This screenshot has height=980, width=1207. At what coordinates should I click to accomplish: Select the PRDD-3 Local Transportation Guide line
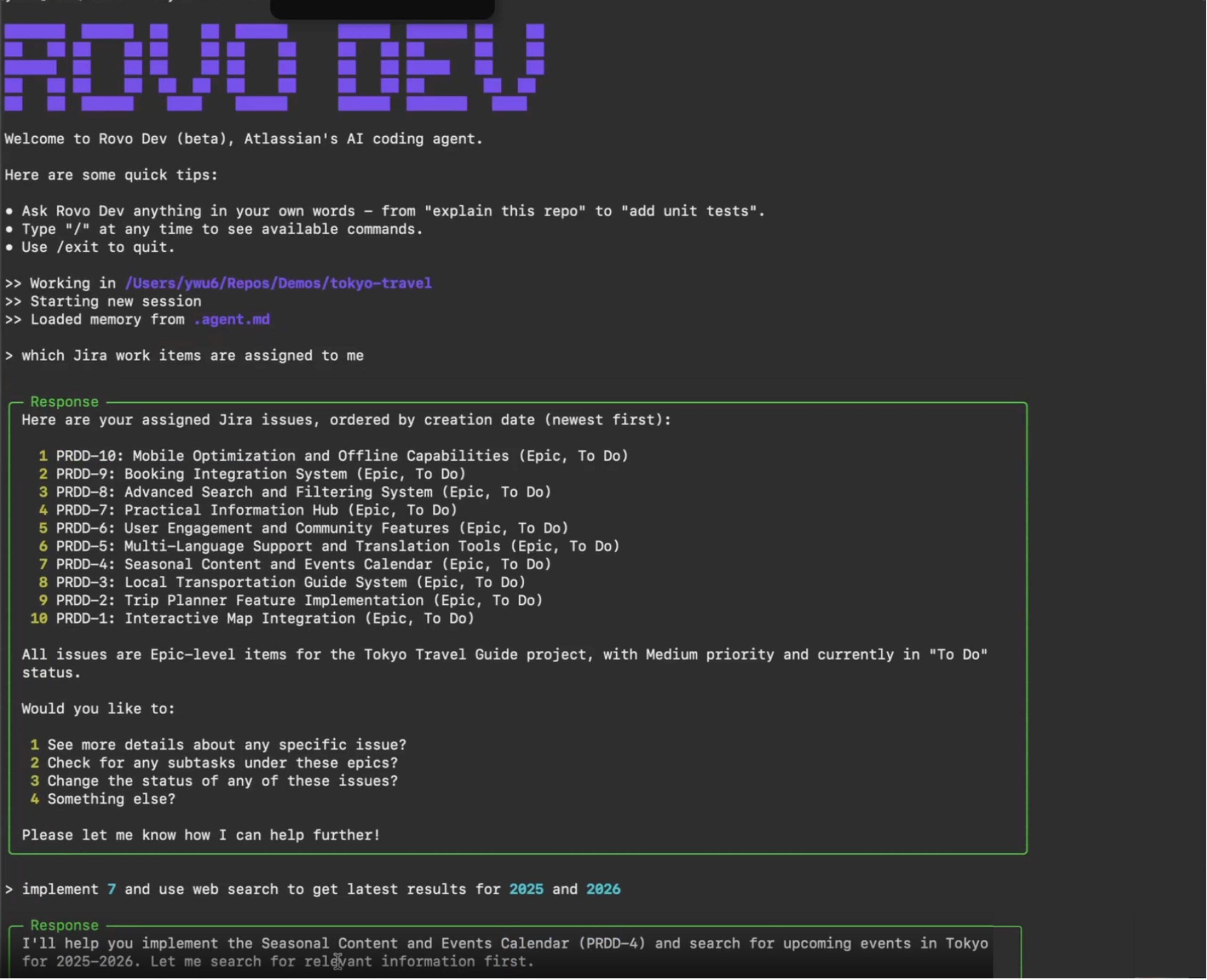282,582
